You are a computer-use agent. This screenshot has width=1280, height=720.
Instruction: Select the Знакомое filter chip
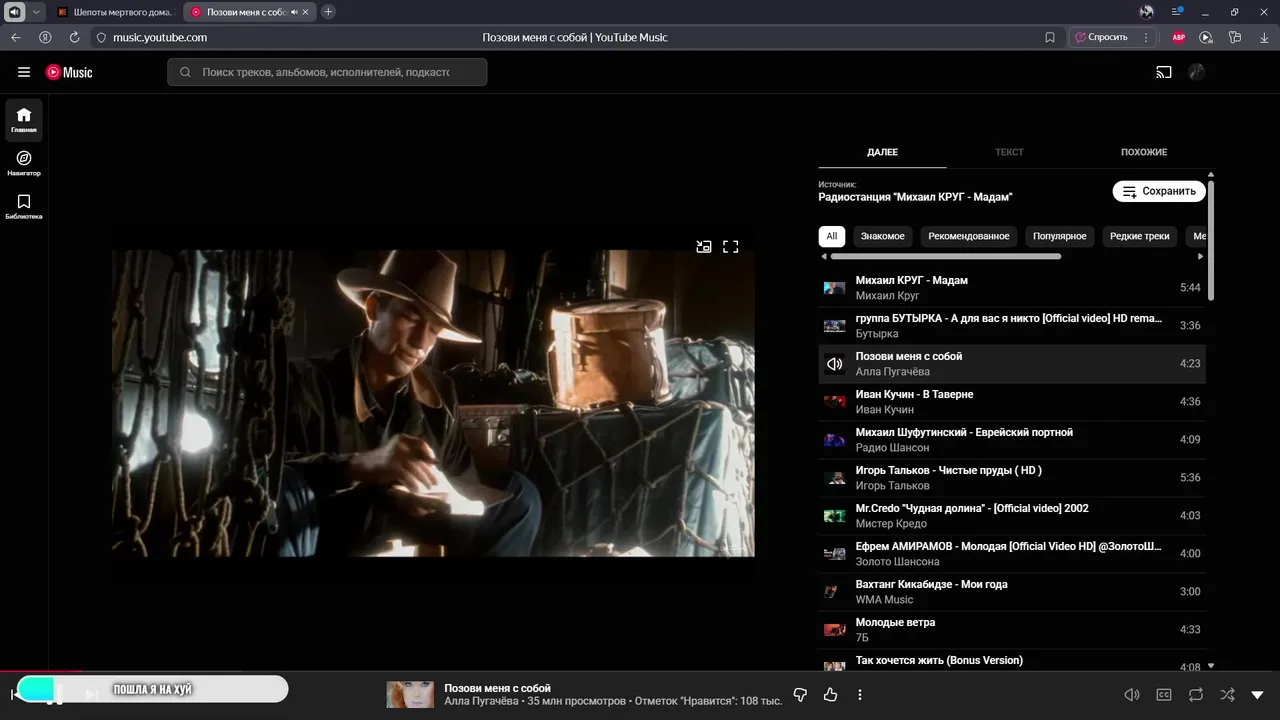click(x=882, y=236)
